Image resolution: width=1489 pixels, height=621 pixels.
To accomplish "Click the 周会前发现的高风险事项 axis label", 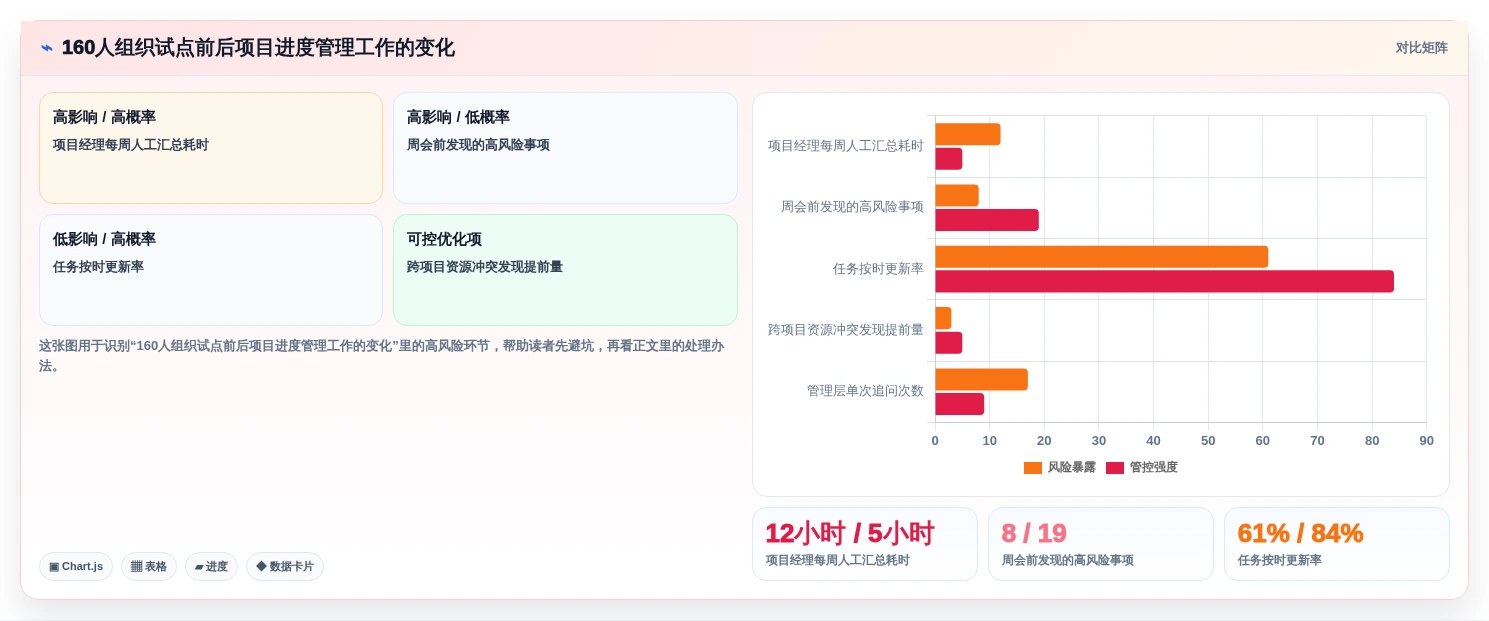I will click(852, 207).
